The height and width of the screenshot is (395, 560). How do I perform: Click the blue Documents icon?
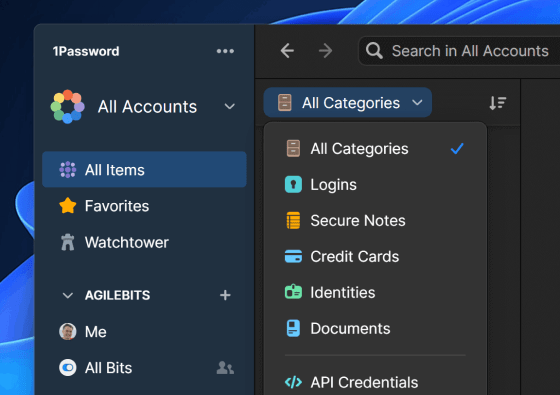[293, 329]
